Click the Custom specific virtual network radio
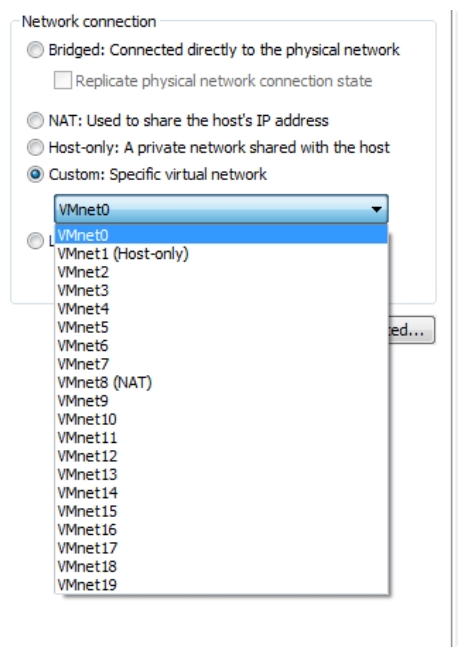Image resolution: width=459 pixels, height=652 pixels. coord(35,174)
